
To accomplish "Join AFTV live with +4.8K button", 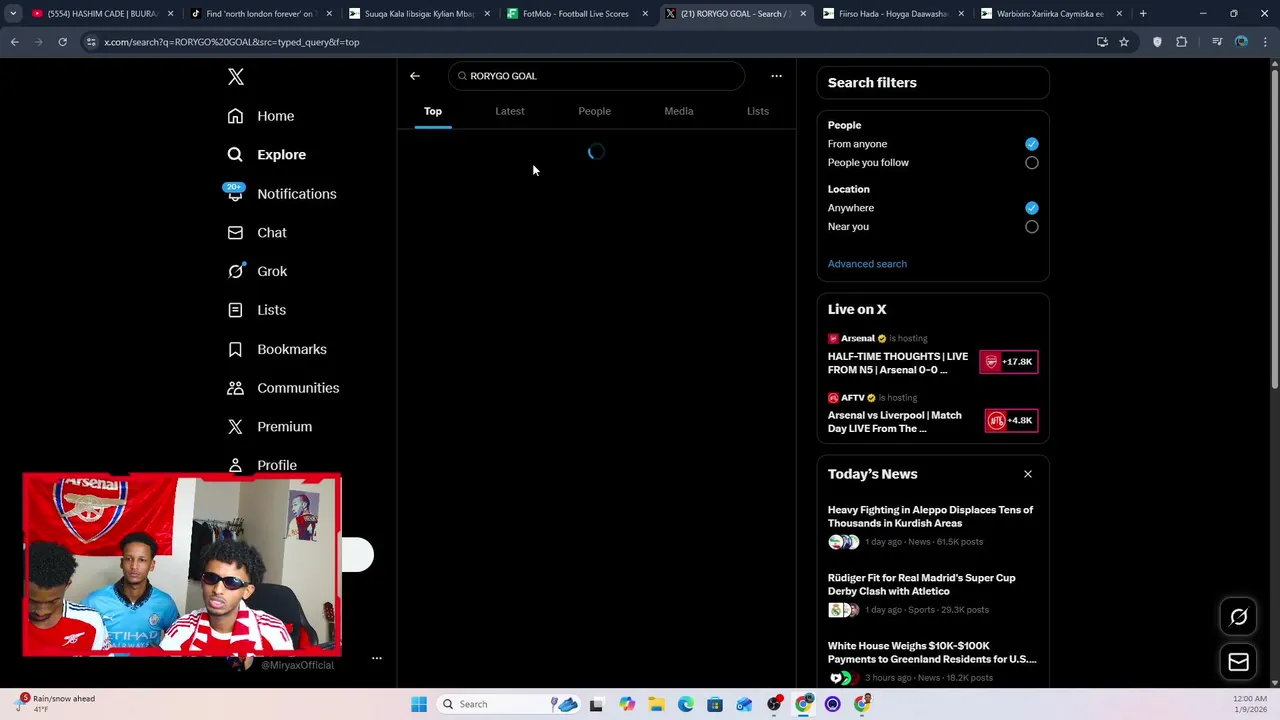I will (1012, 421).
